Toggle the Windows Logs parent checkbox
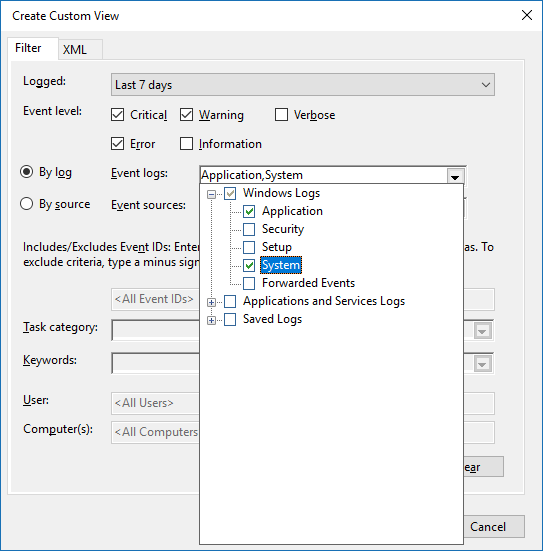 coord(230,193)
